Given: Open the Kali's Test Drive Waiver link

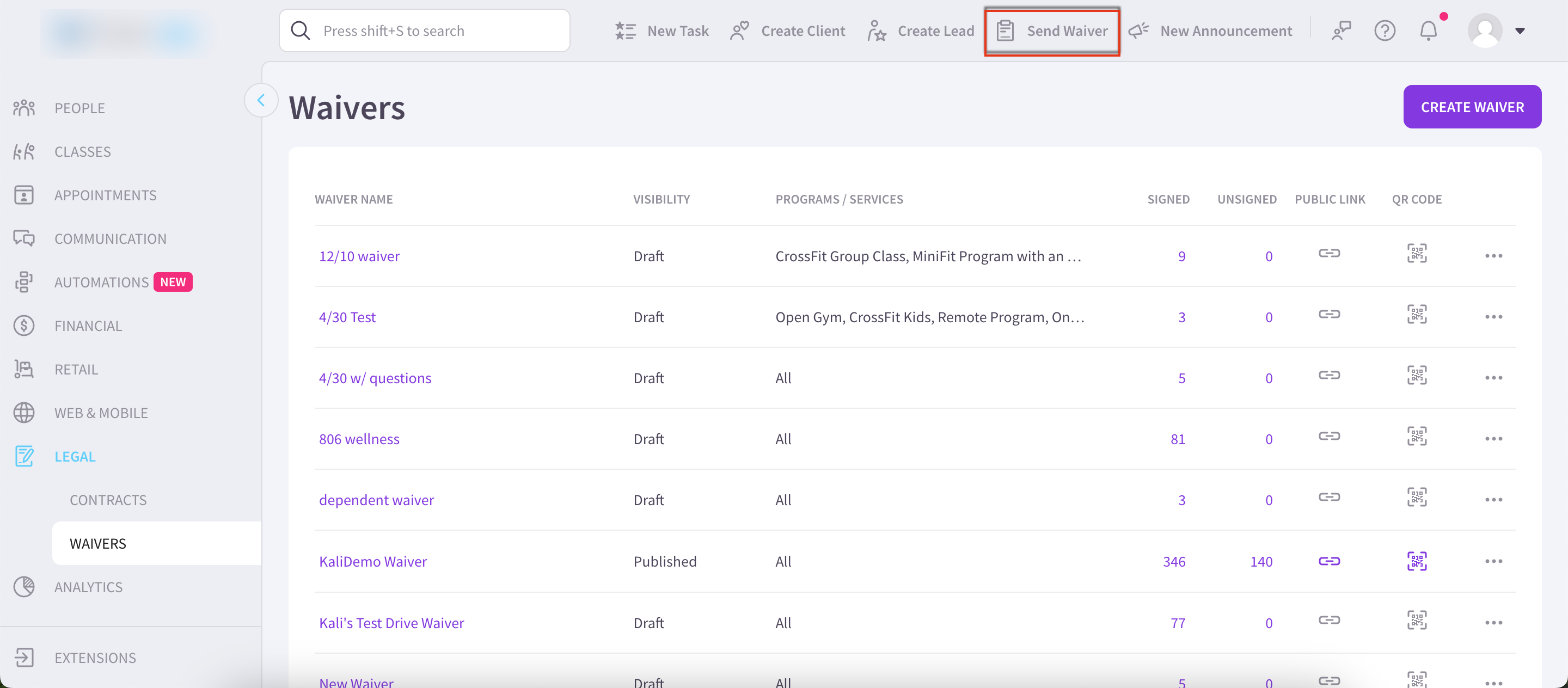Looking at the screenshot, I should (391, 623).
